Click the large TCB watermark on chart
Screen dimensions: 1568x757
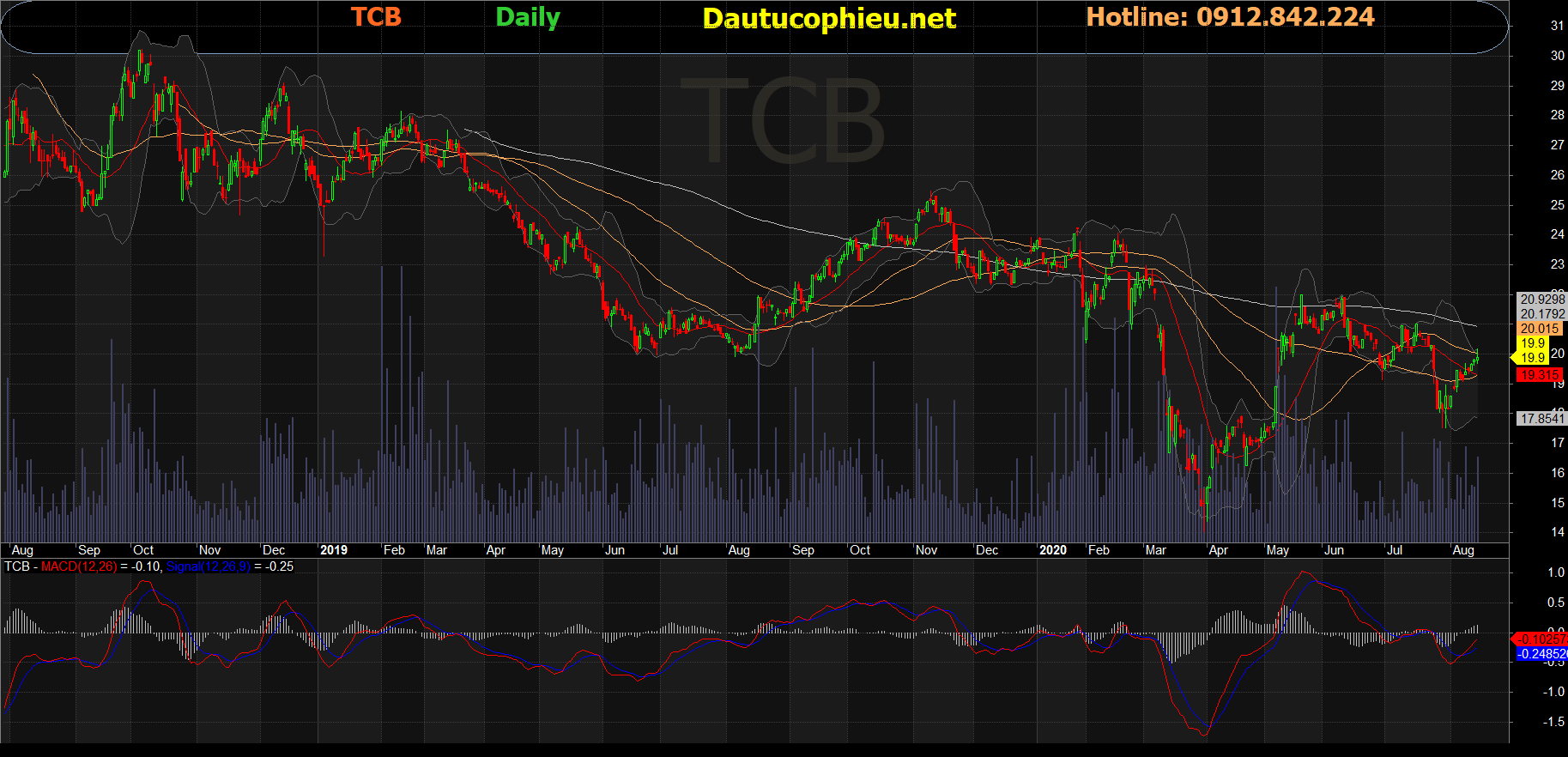[782, 121]
